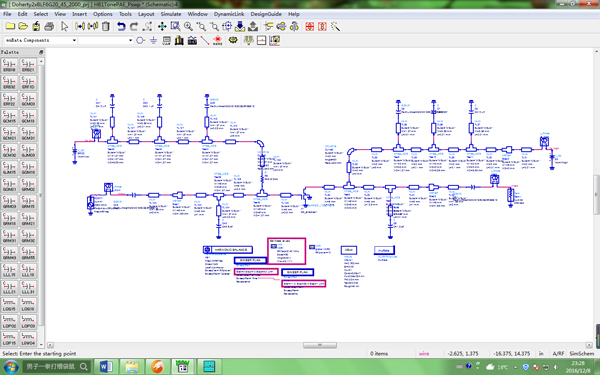
Task: Open the DynamicLink menu
Action: 229,14
